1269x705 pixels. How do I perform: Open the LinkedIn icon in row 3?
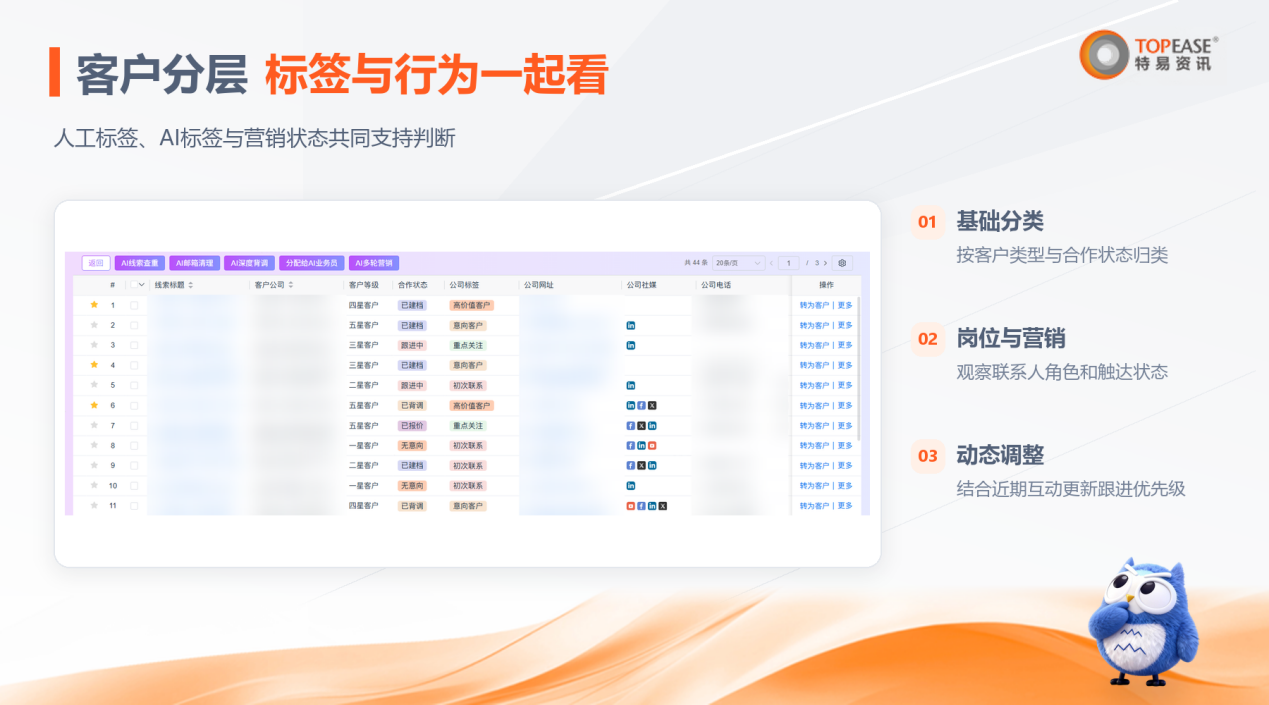pos(631,345)
